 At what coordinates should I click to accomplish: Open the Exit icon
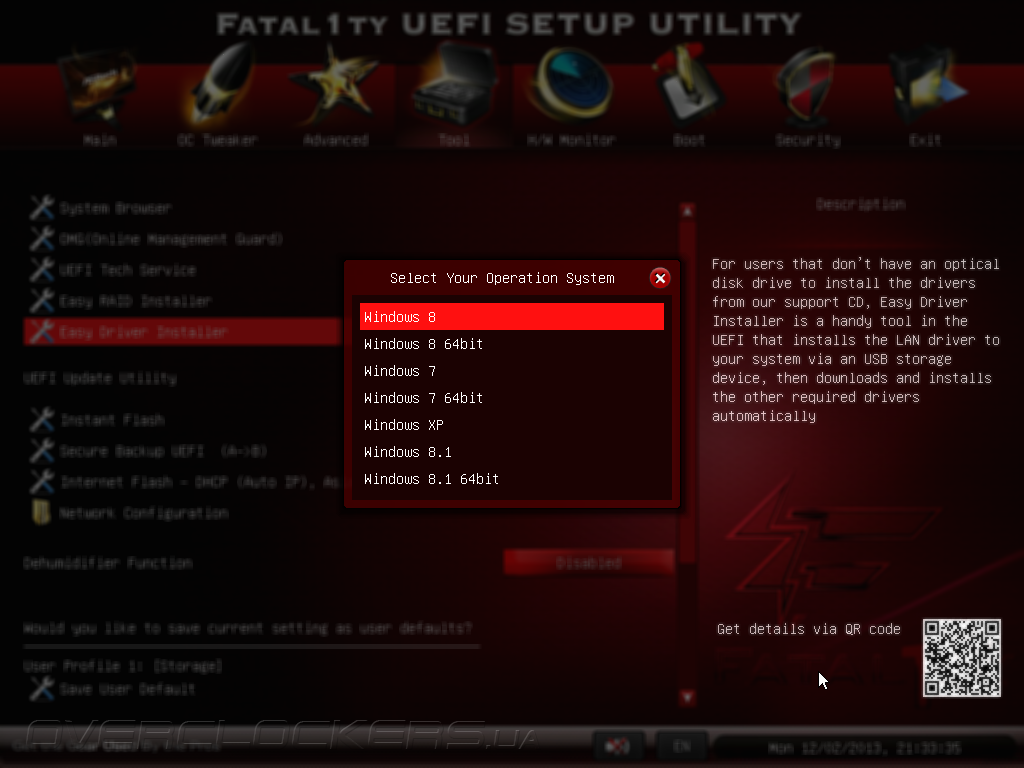[x=926, y=85]
